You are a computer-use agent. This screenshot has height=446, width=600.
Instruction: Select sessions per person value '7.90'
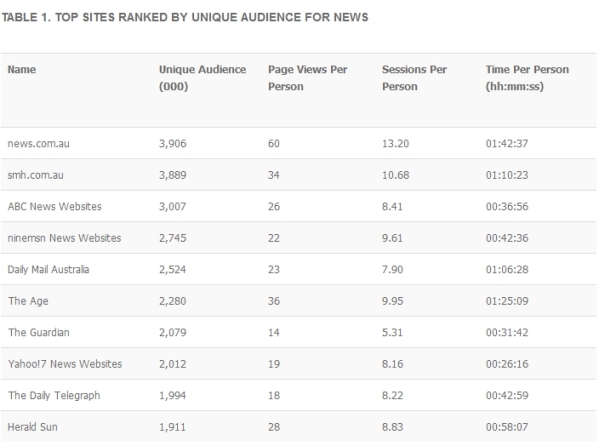pyautogui.click(x=392, y=270)
